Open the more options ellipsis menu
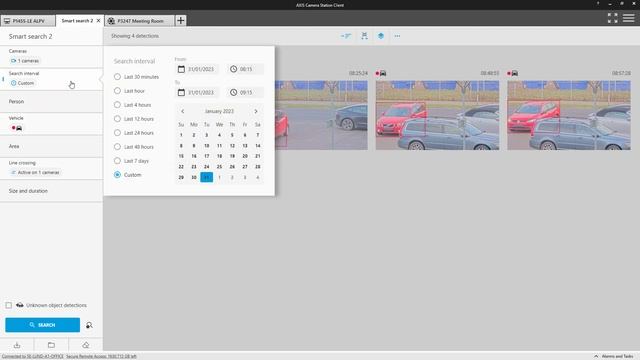This screenshot has width=640, height=360. coord(397,36)
